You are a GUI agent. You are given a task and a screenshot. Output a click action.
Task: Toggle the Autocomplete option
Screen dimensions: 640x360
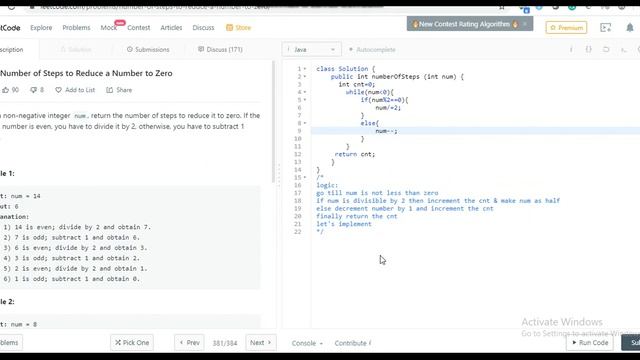pos(372,49)
